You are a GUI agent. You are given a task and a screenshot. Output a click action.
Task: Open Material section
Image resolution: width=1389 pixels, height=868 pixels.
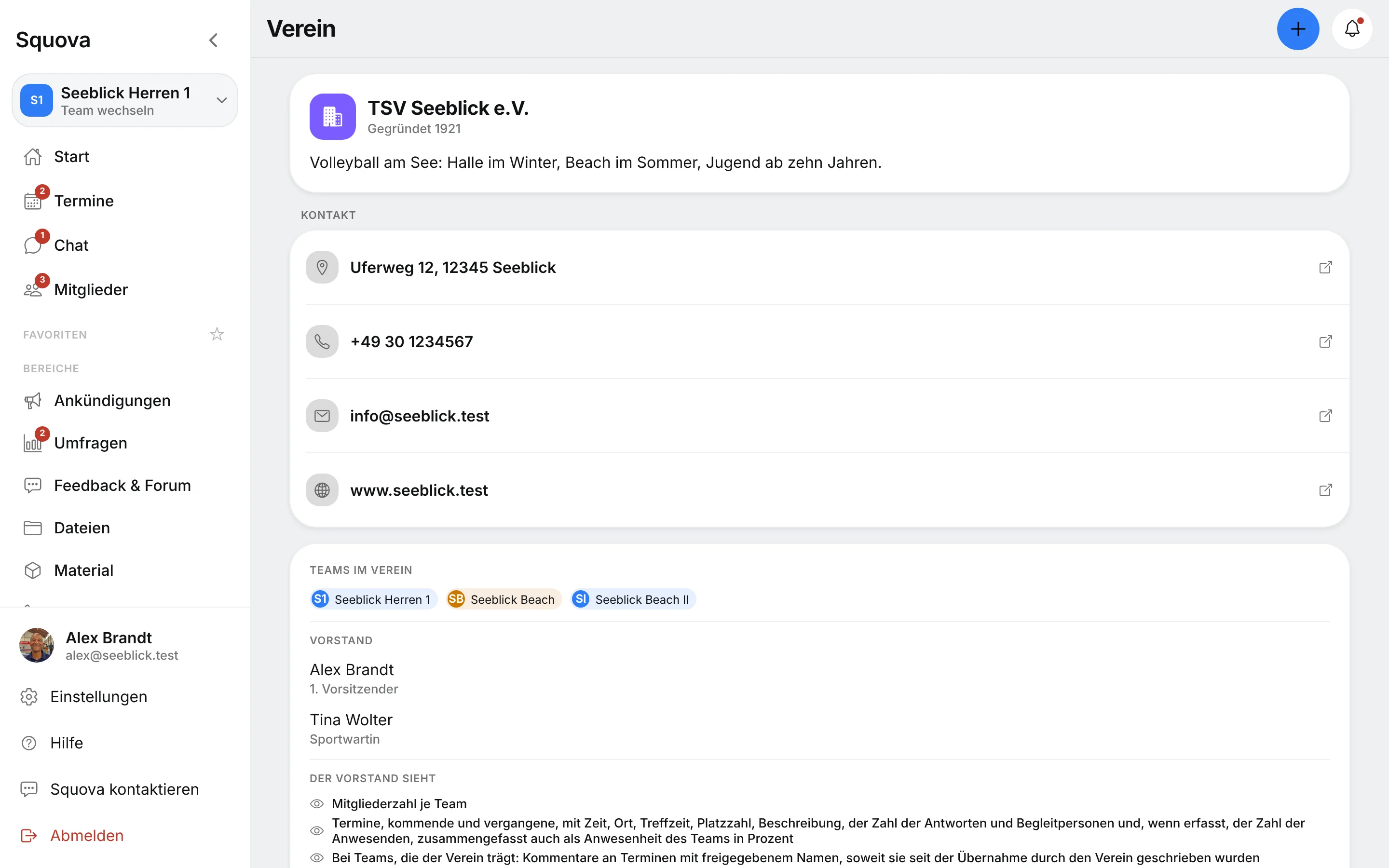[x=124, y=570]
